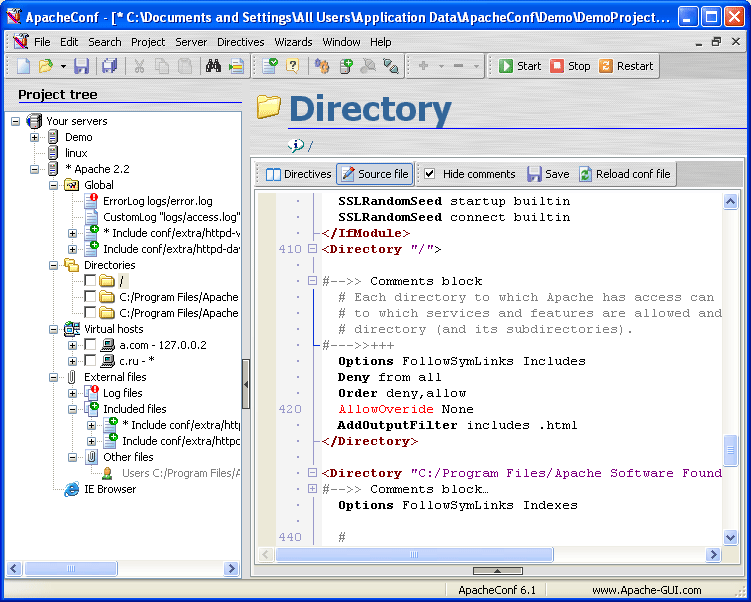Click the project tree horizontal scrollbar thumb
This screenshot has width=751, height=602.
71,568
